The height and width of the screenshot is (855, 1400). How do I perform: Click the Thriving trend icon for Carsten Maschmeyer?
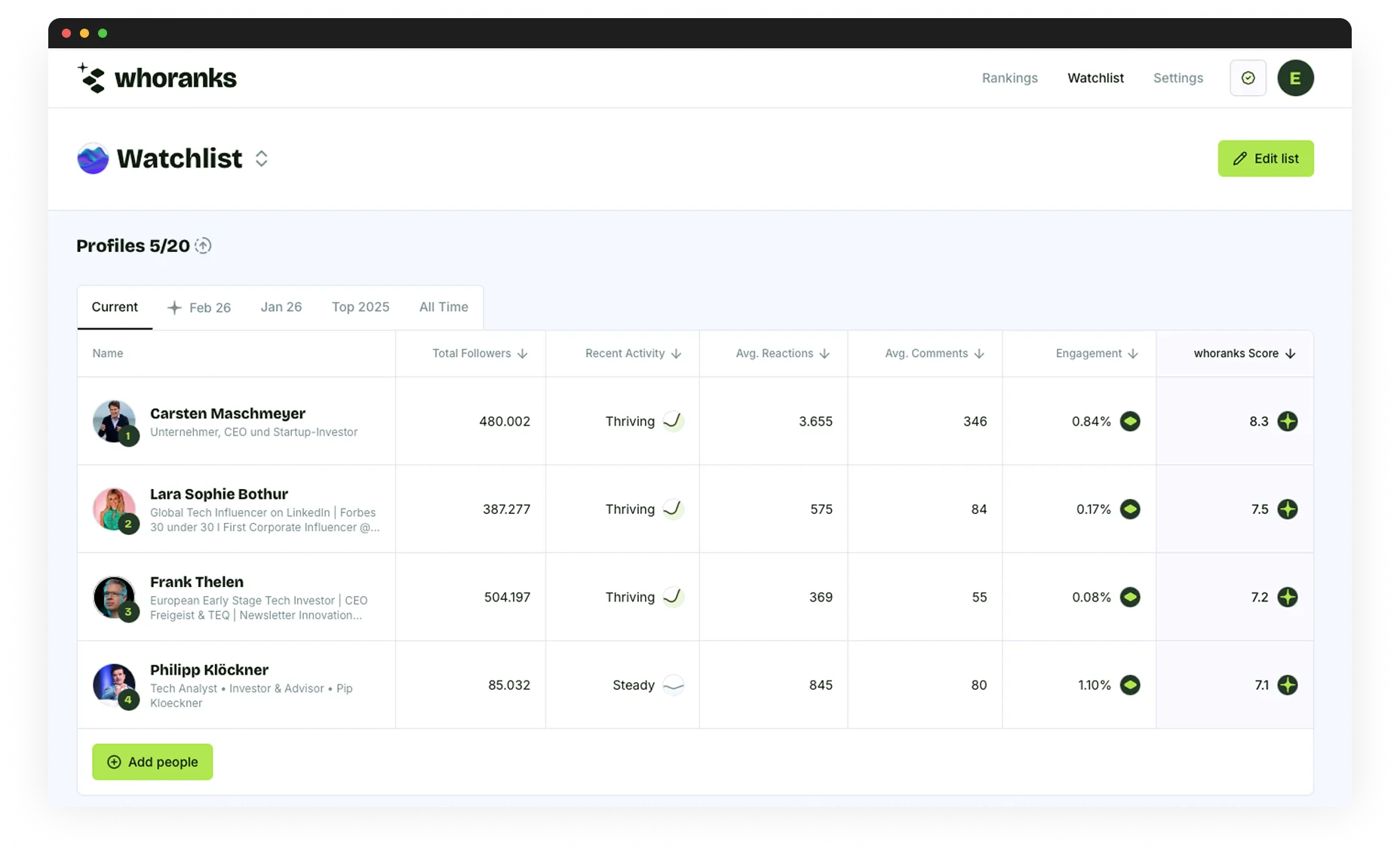pos(673,421)
